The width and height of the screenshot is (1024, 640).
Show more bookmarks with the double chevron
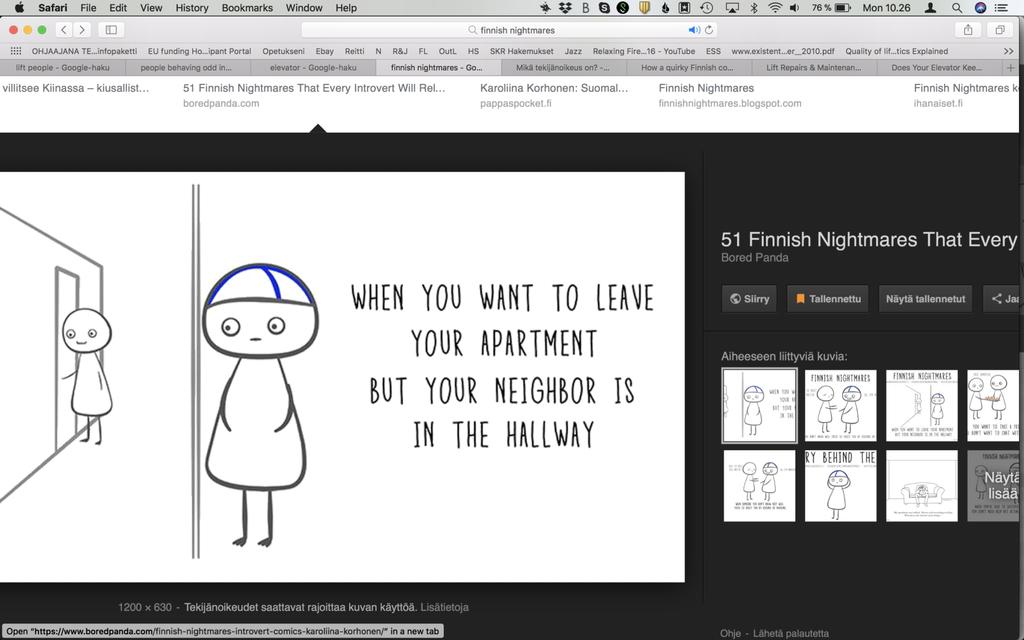pyautogui.click(x=1008, y=51)
